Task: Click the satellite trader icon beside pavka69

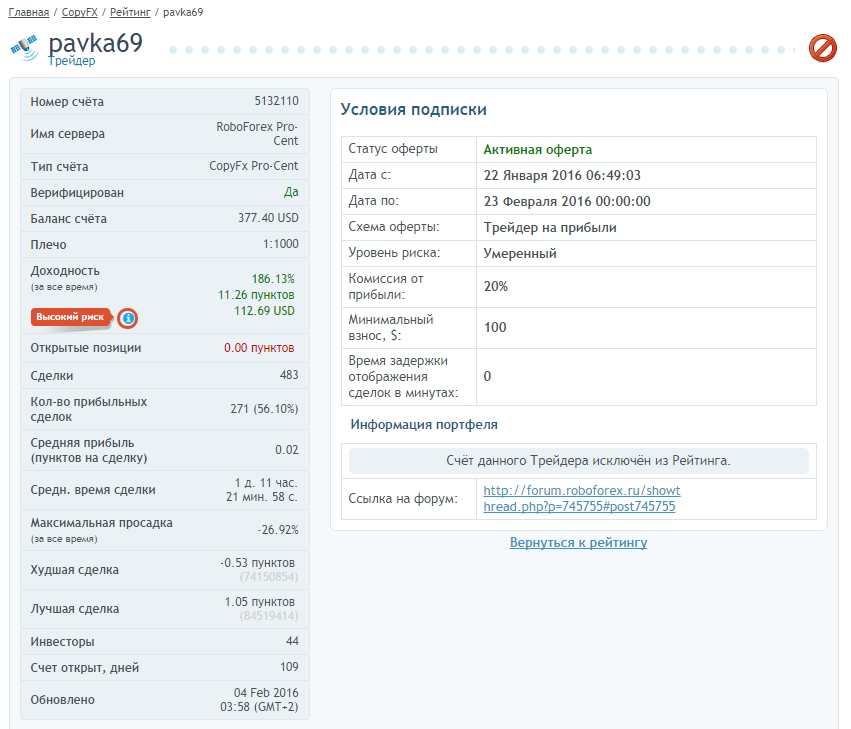Action: pyautogui.click(x=25, y=48)
